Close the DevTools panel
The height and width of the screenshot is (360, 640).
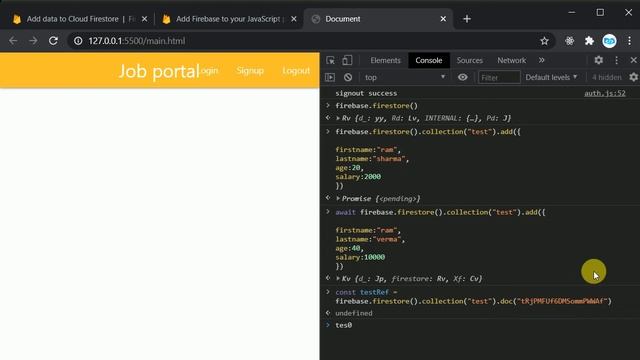[x=633, y=60]
